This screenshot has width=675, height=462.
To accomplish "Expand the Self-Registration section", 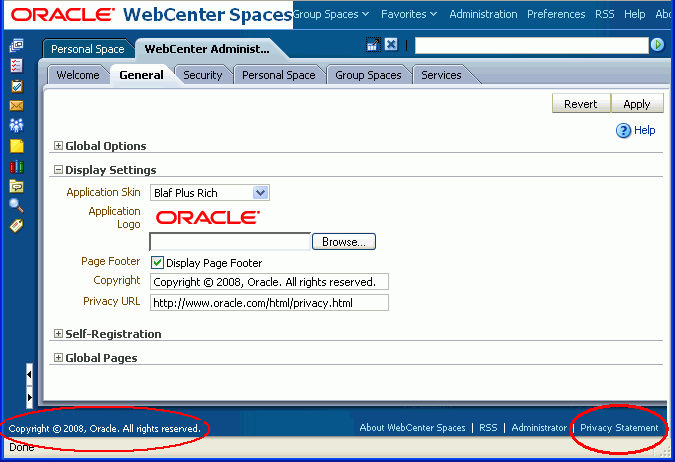I will pos(58,333).
